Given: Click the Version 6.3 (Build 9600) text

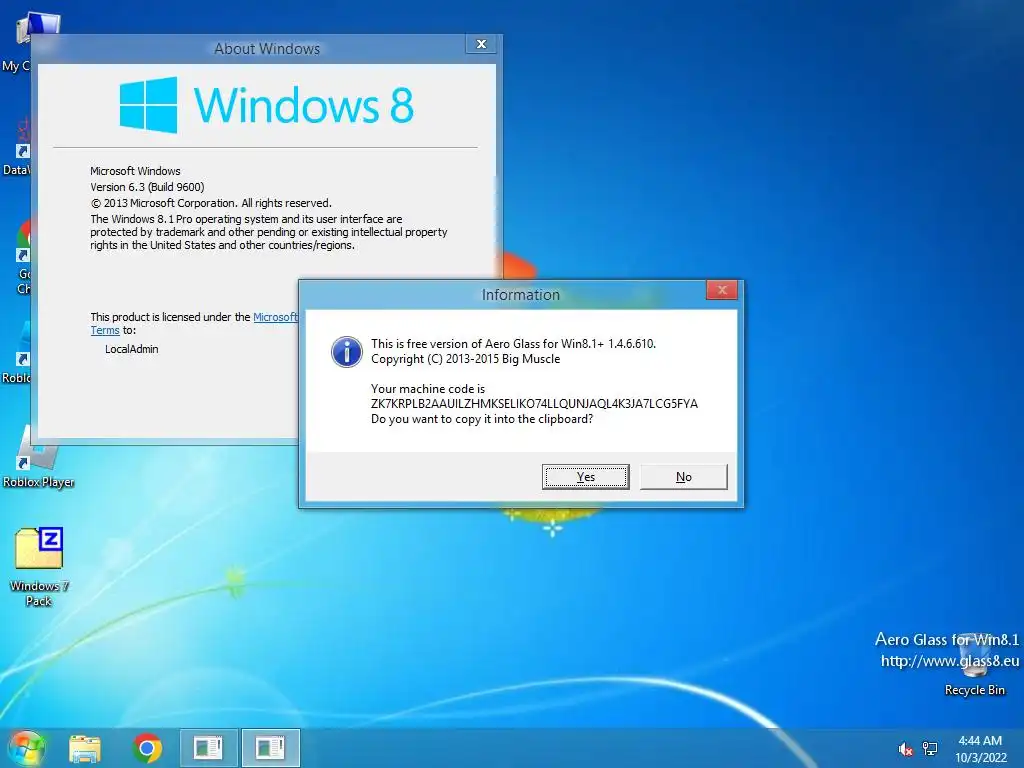Looking at the screenshot, I should (x=147, y=187).
